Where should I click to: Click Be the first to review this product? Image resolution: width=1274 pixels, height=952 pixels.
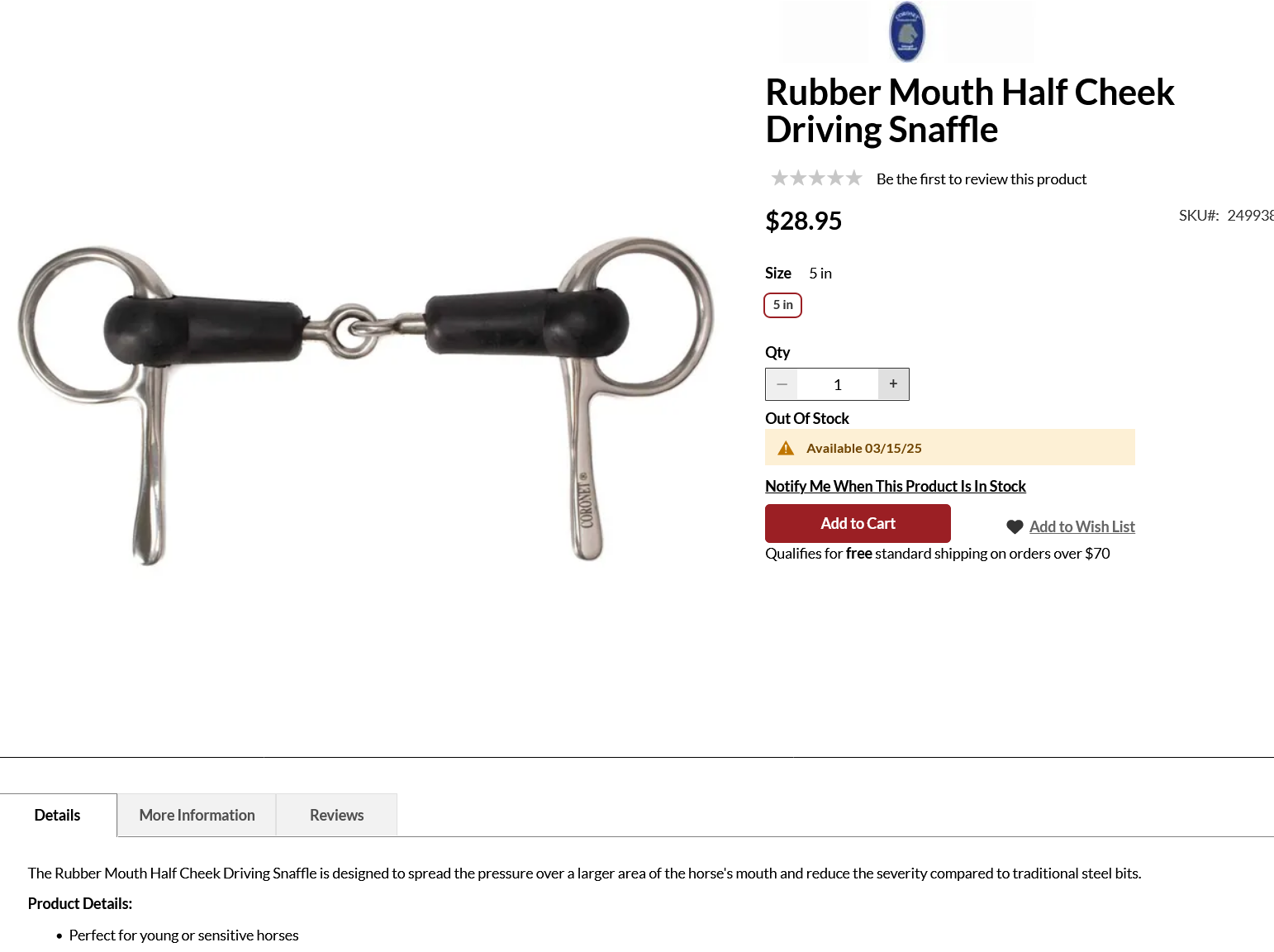click(982, 179)
